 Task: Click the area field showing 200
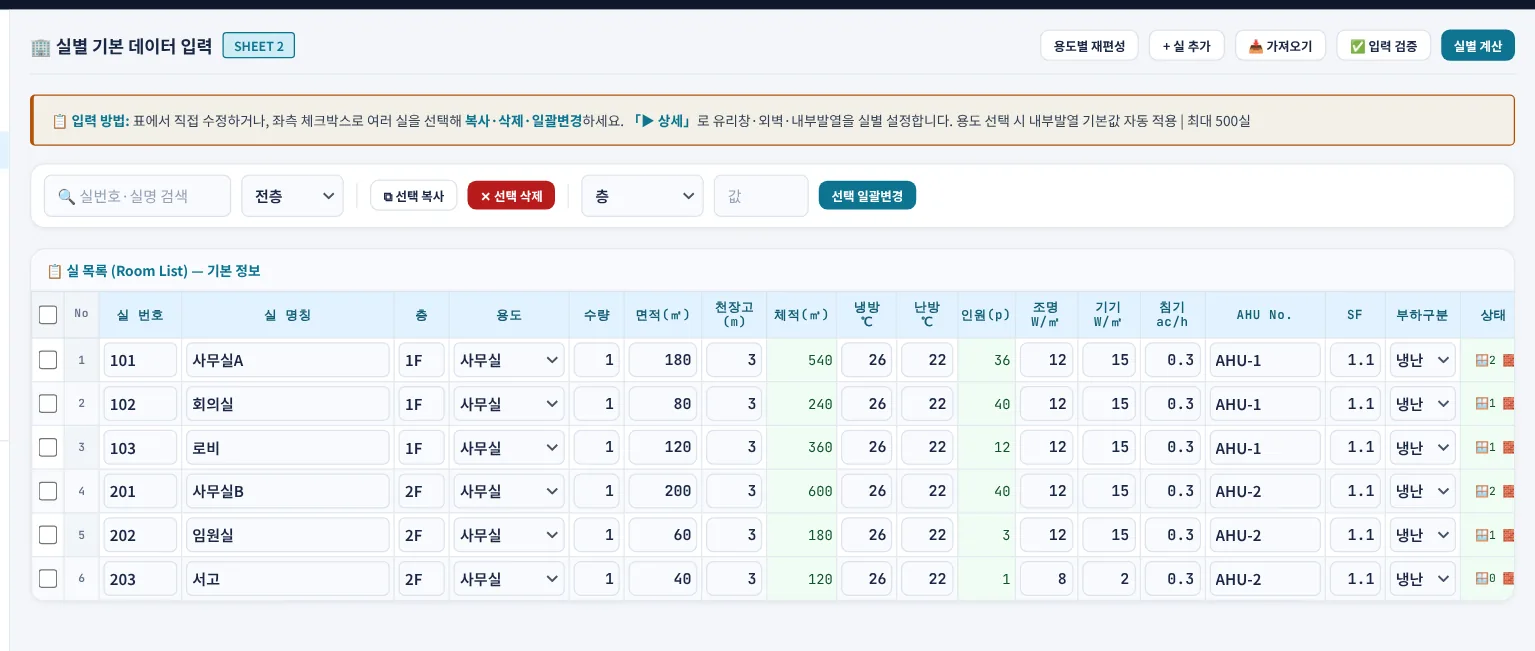tap(663, 491)
